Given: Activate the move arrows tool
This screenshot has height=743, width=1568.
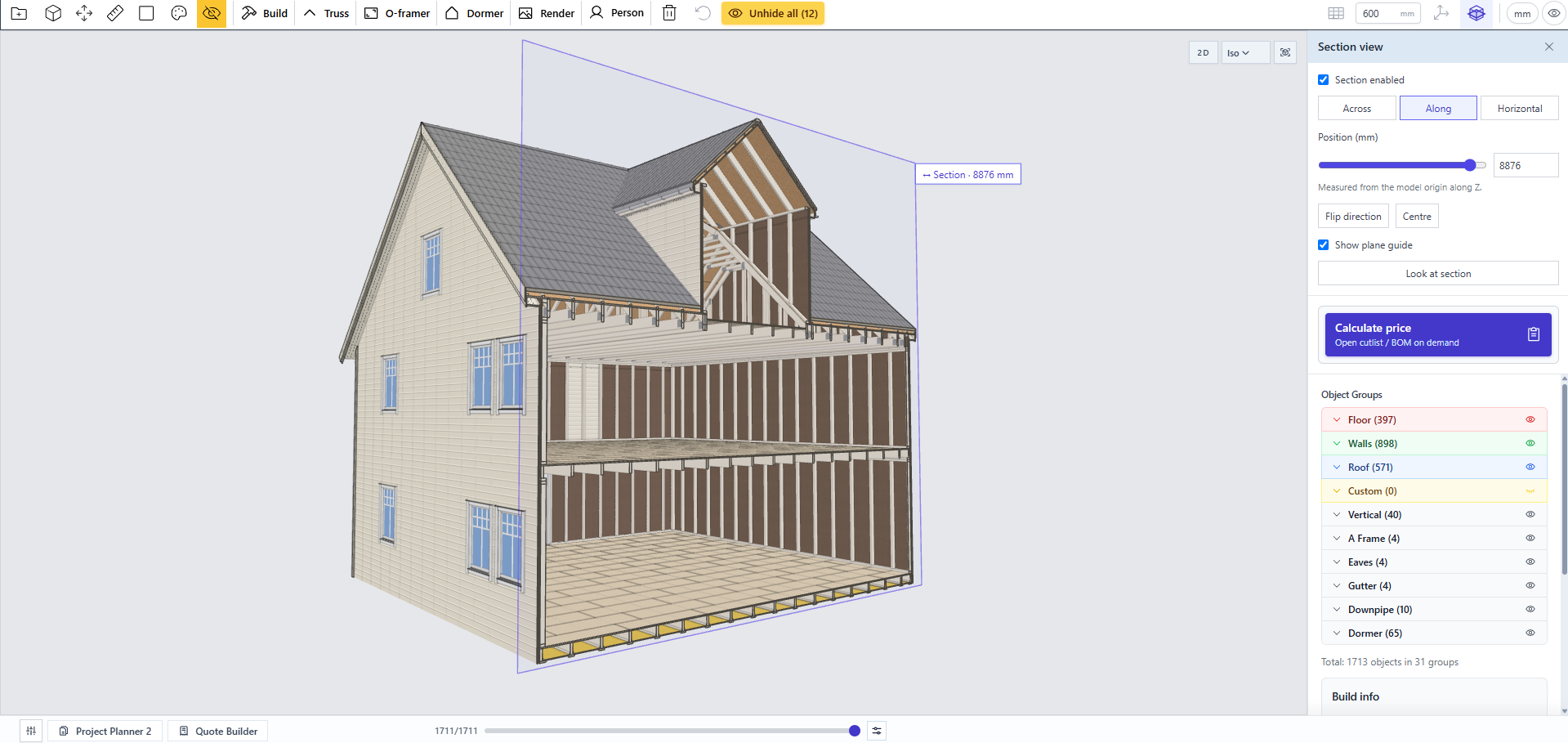Looking at the screenshot, I should pyautogui.click(x=84, y=13).
